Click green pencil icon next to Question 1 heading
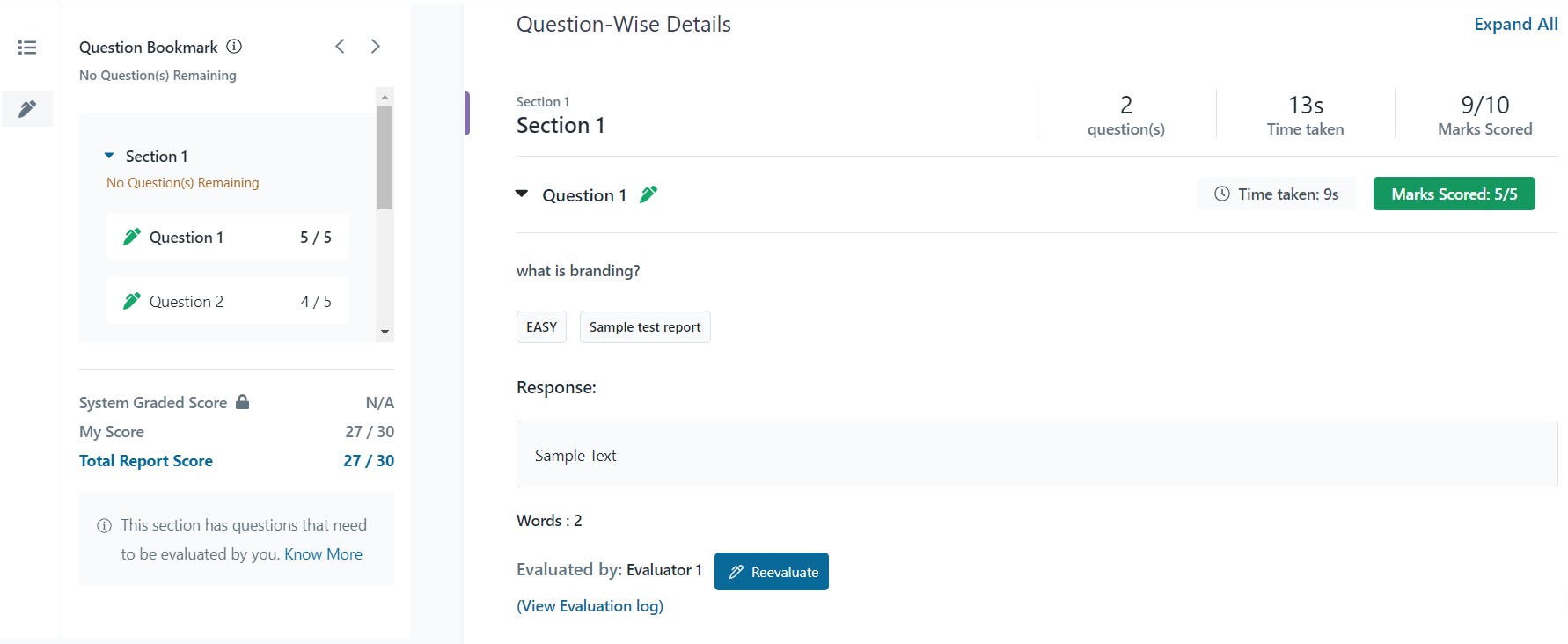 (648, 194)
